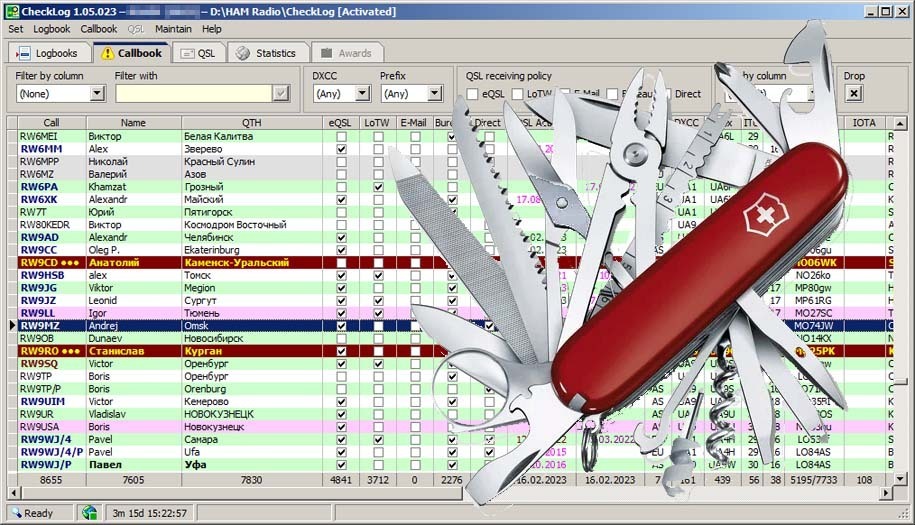This screenshot has width=915, height=525.
Task: Click the name Станислав in RW9RO row
Action: [116, 351]
